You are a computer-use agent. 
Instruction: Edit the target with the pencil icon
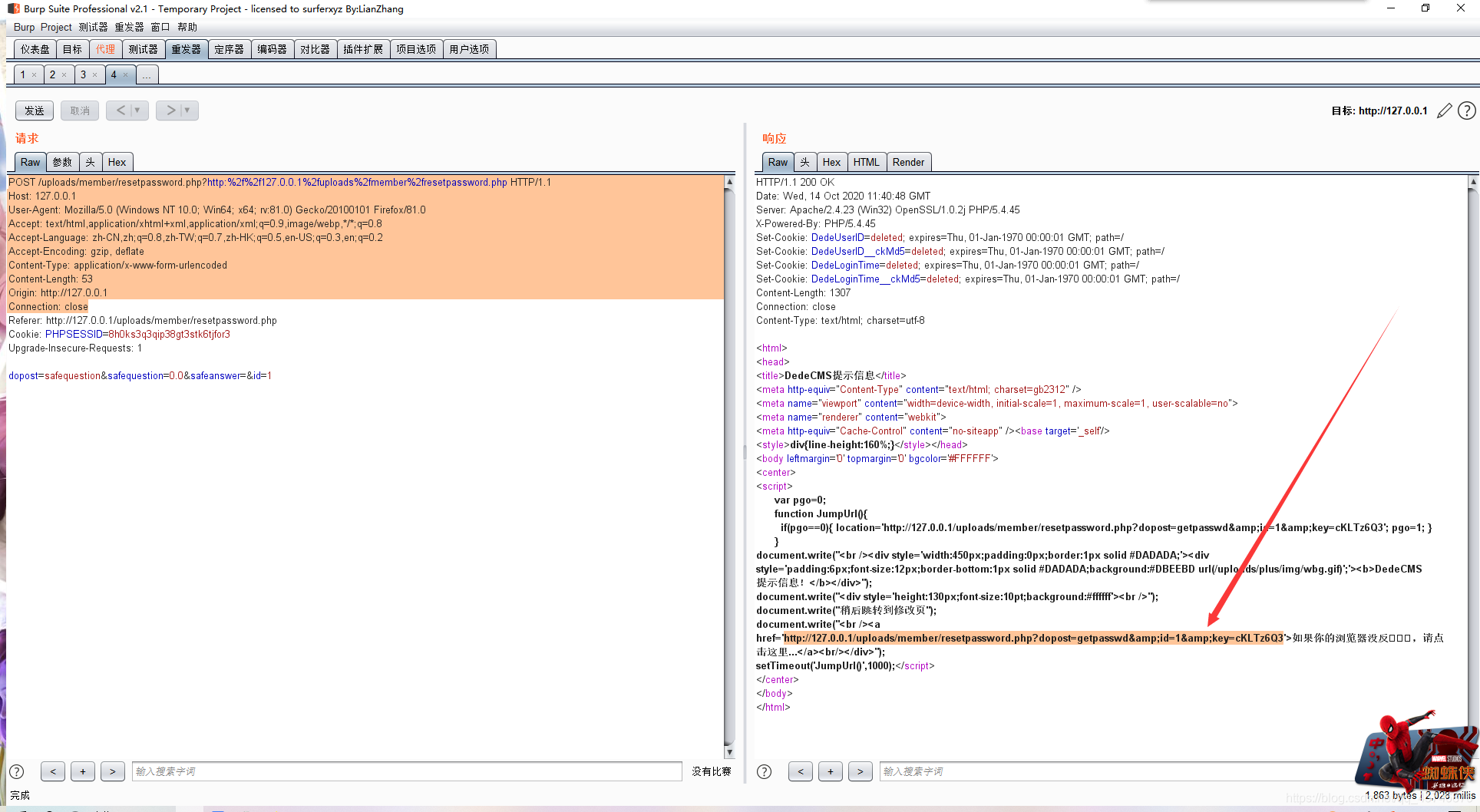(1444, 111)
